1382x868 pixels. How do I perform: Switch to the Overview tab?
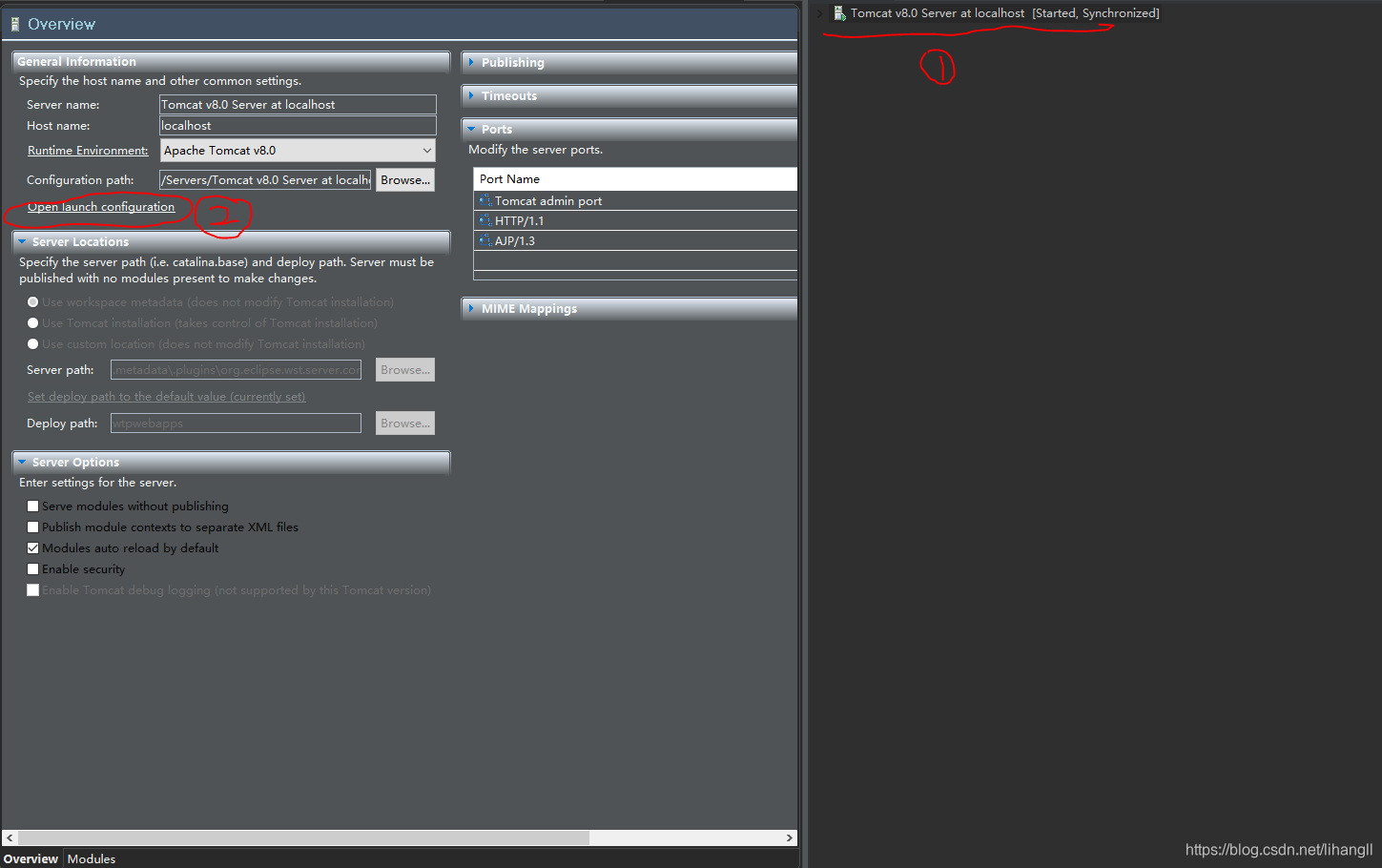pos(31,858)
